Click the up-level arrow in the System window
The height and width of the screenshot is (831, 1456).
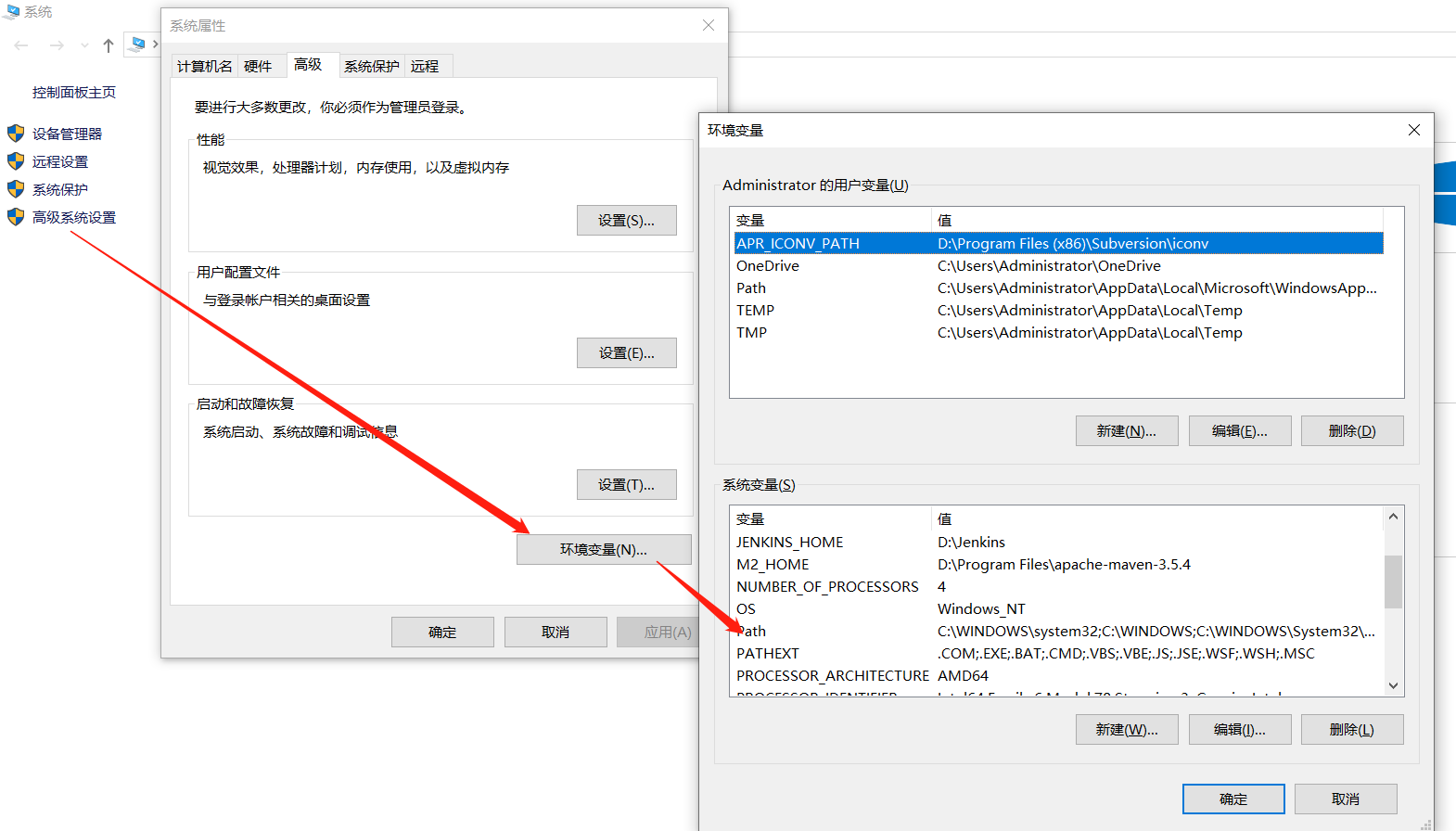pos(109,45)
